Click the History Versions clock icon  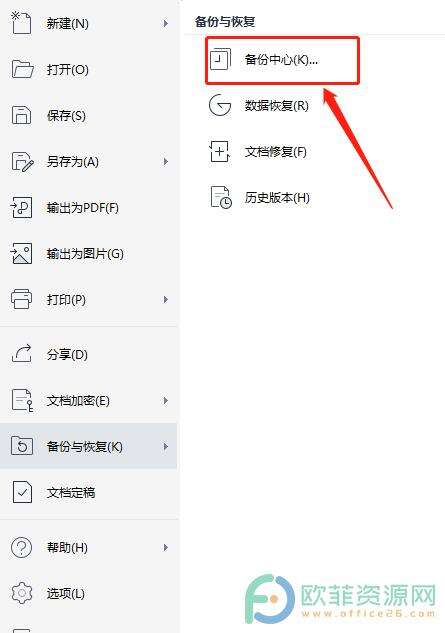pos(221,197)
